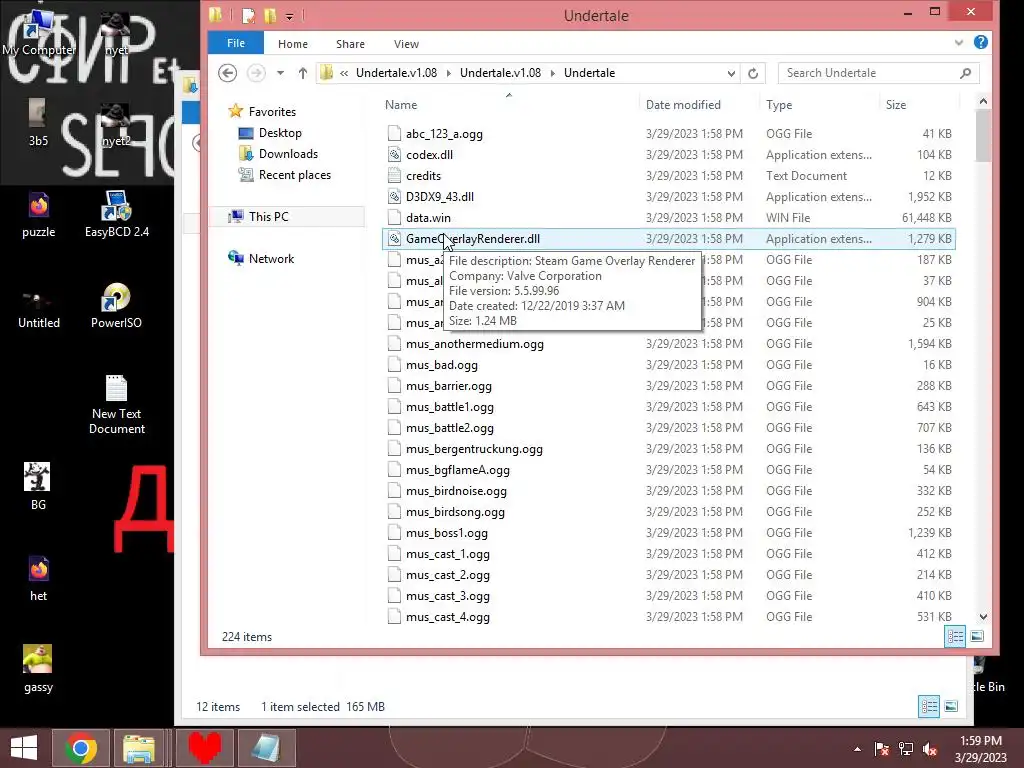Toggle Details view in background Explorer window
Viewport: 1024px width, 768px height.
(x=929, y=706)
